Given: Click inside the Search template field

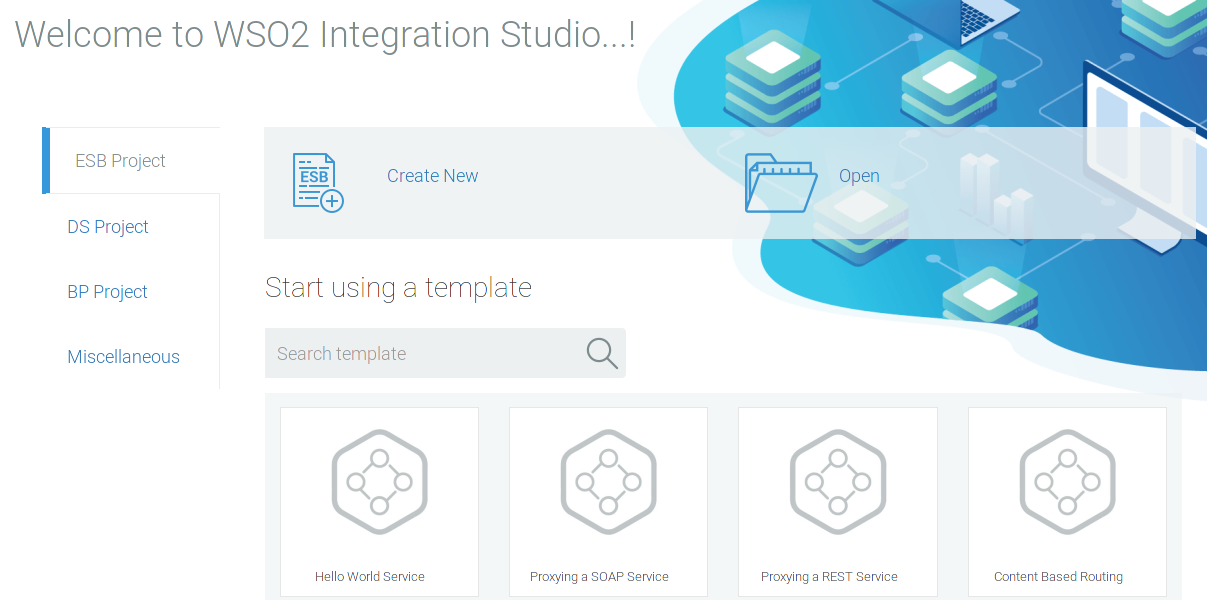Looking at the screenshot, I should pos(420,352).
